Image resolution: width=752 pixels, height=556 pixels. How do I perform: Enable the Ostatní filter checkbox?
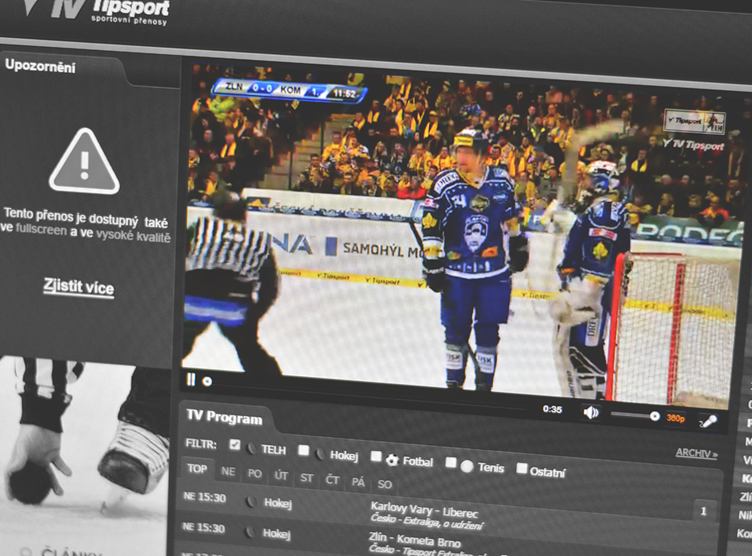coord(521,468)
